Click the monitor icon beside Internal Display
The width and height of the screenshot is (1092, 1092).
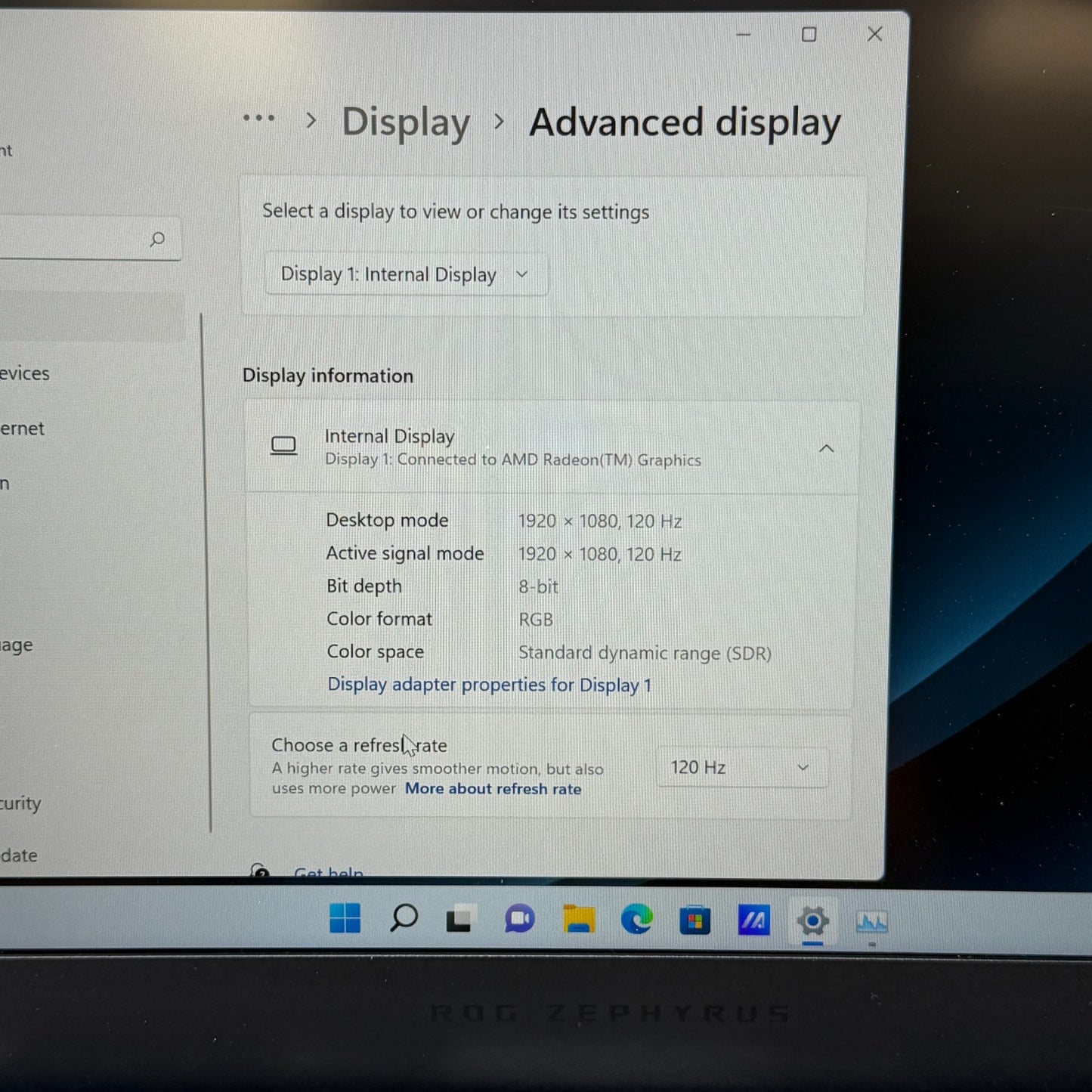[283, 446]
